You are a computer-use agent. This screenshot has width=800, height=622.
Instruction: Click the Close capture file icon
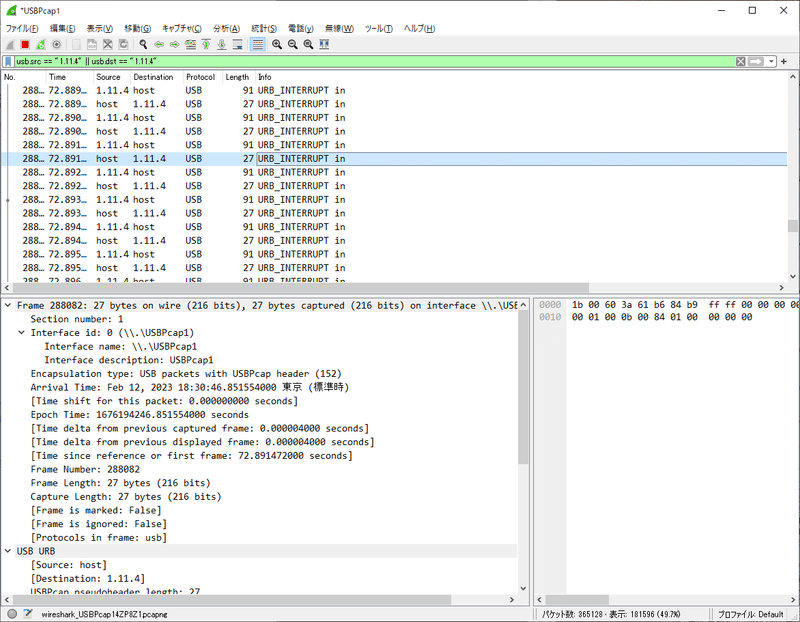[108, 45]
